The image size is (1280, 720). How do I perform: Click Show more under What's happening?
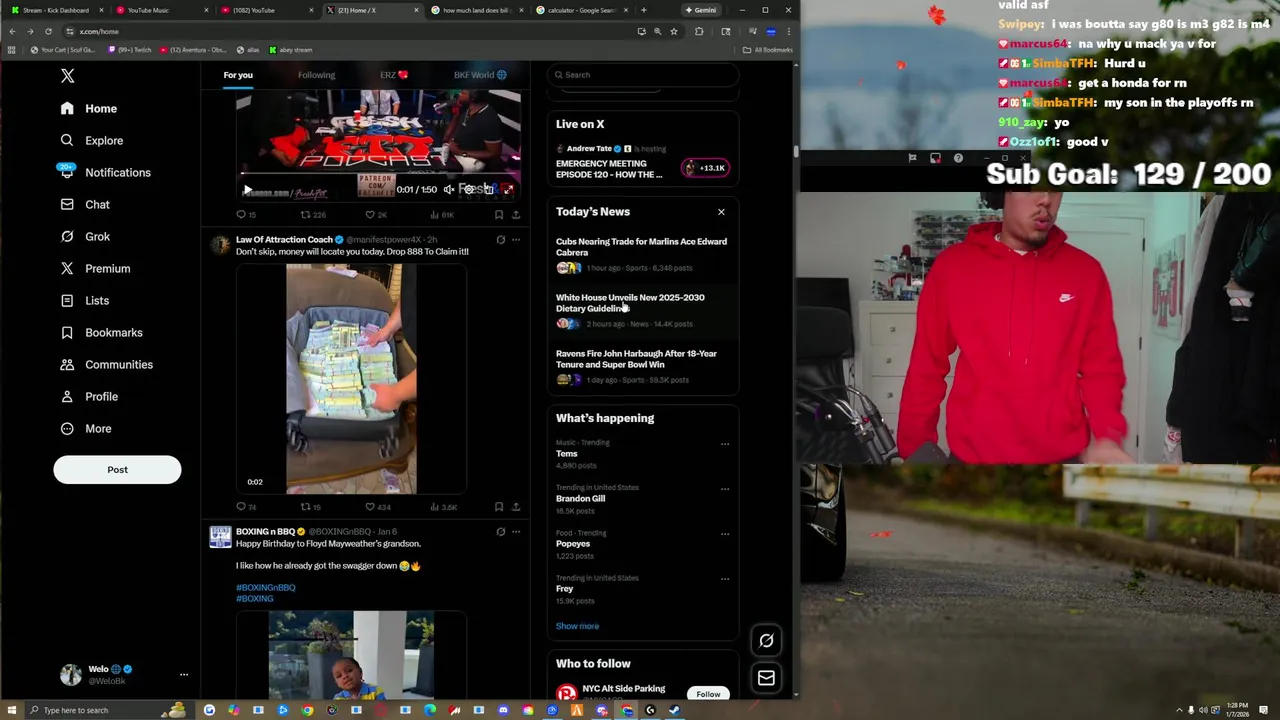577,626
